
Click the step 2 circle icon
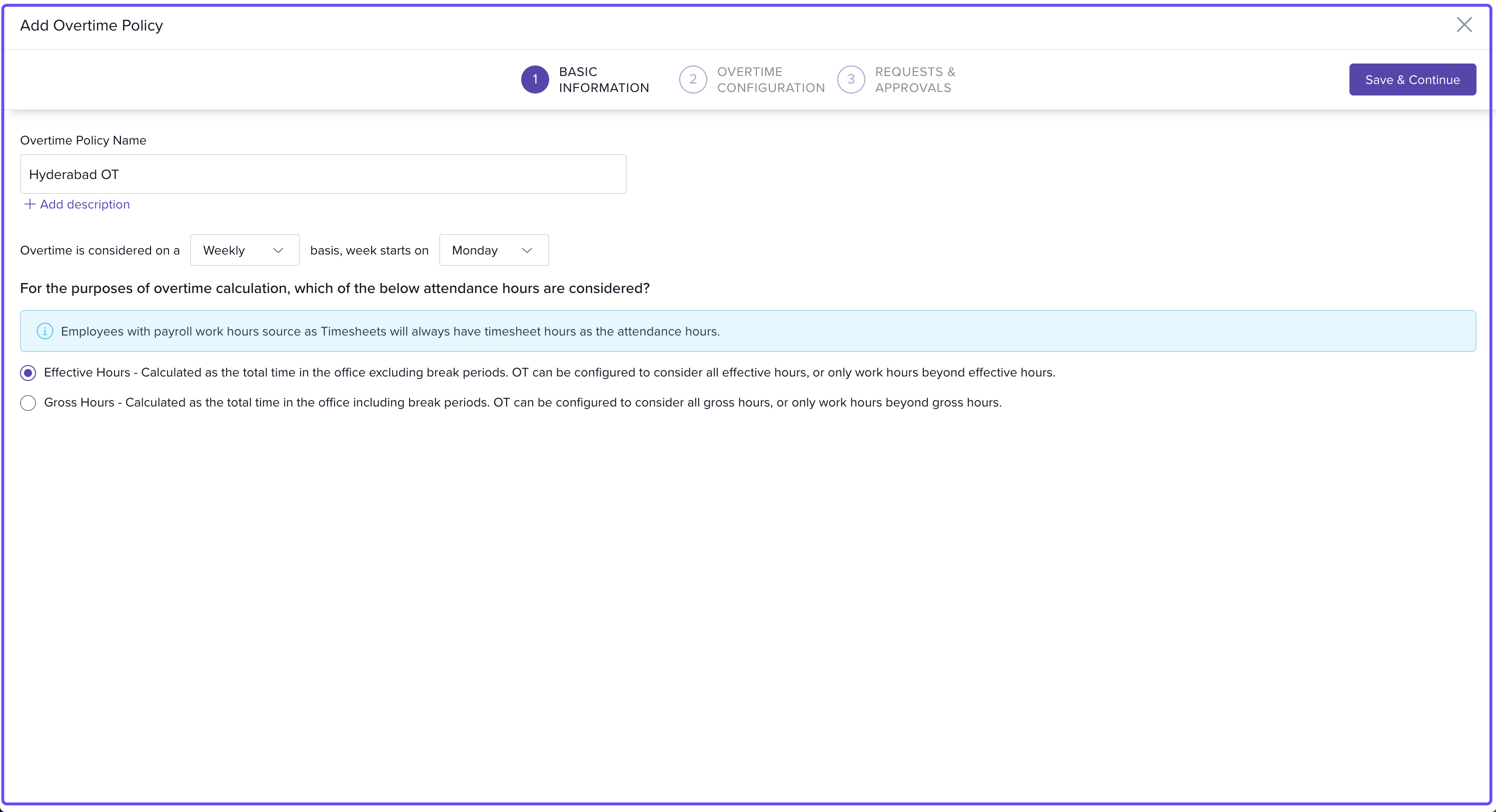(x=692, y=79)
